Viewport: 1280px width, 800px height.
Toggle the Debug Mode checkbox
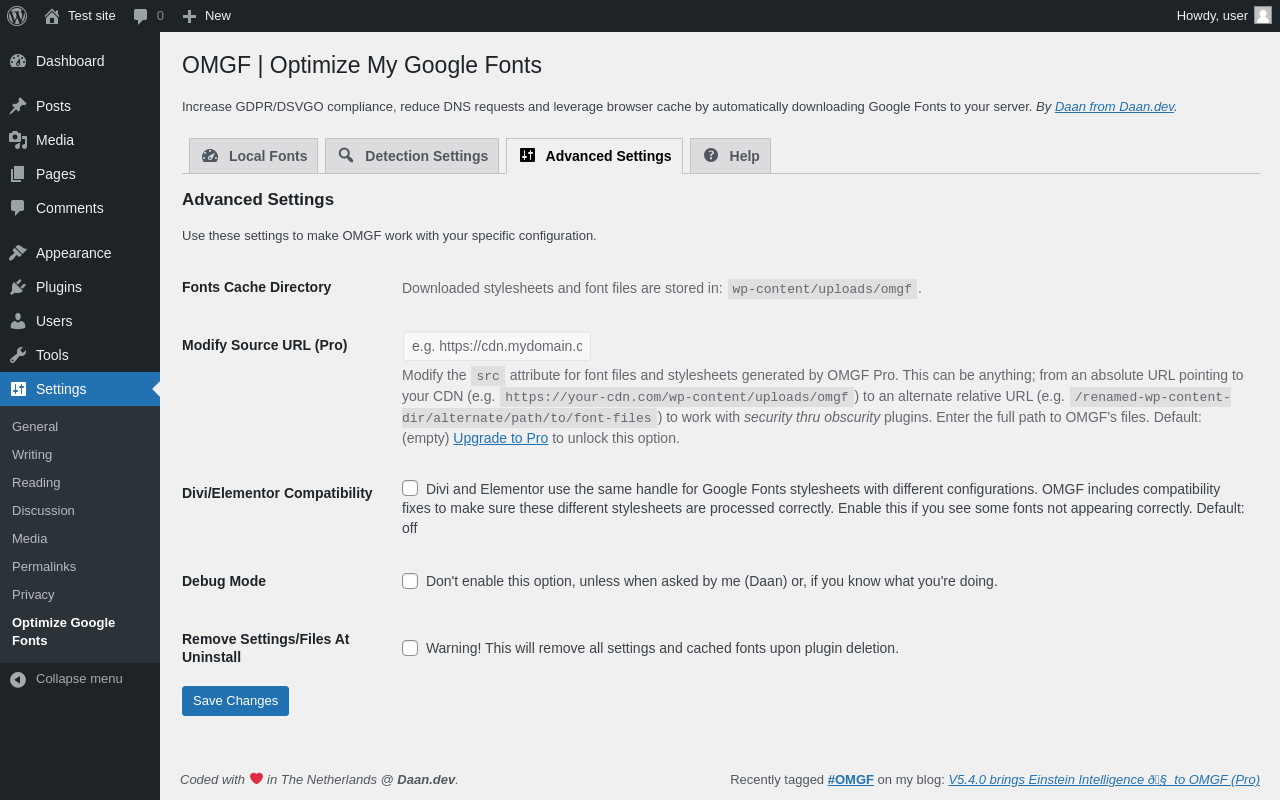(410, 581)
